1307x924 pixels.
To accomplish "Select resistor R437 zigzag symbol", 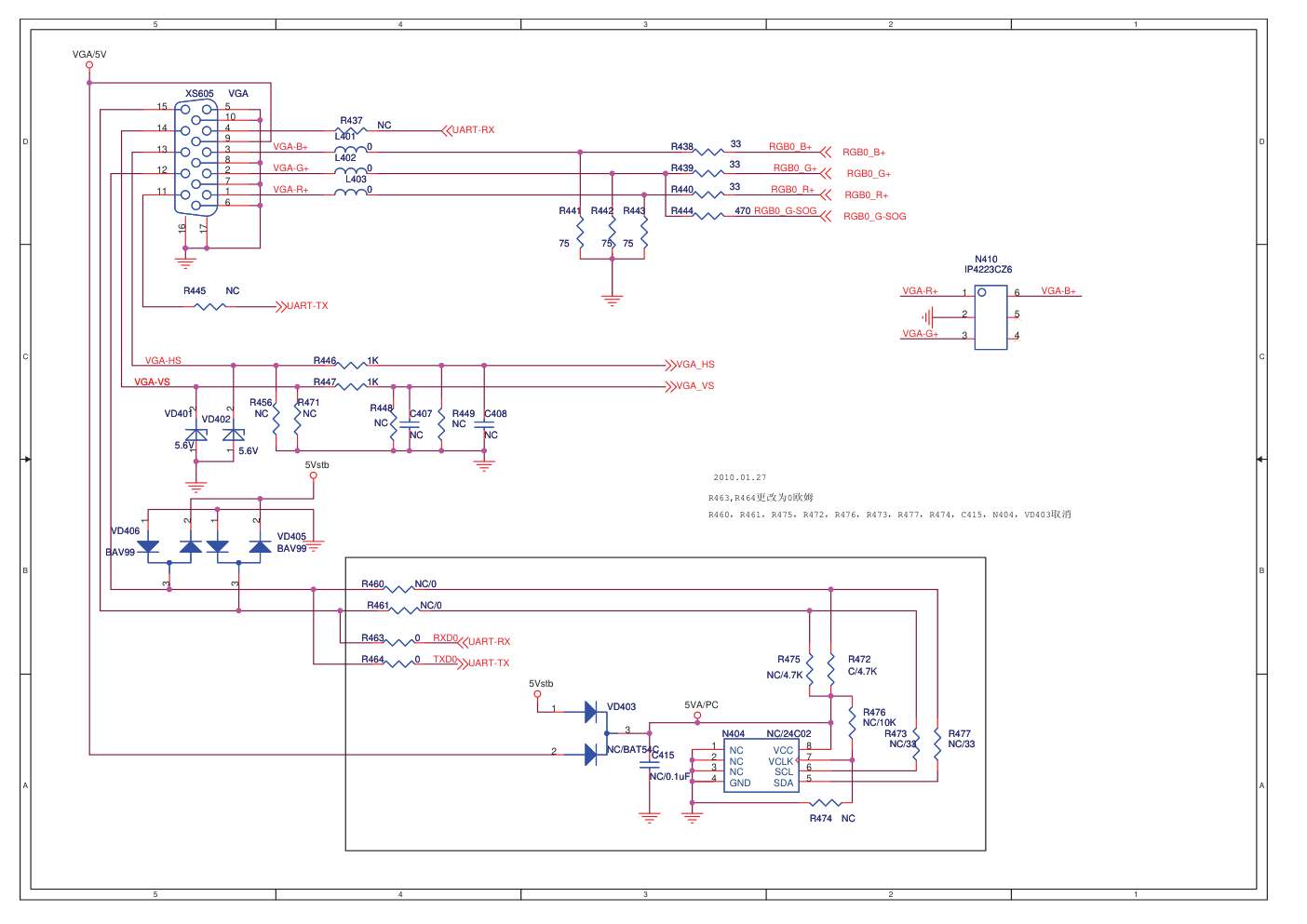I will click(350, 131).
